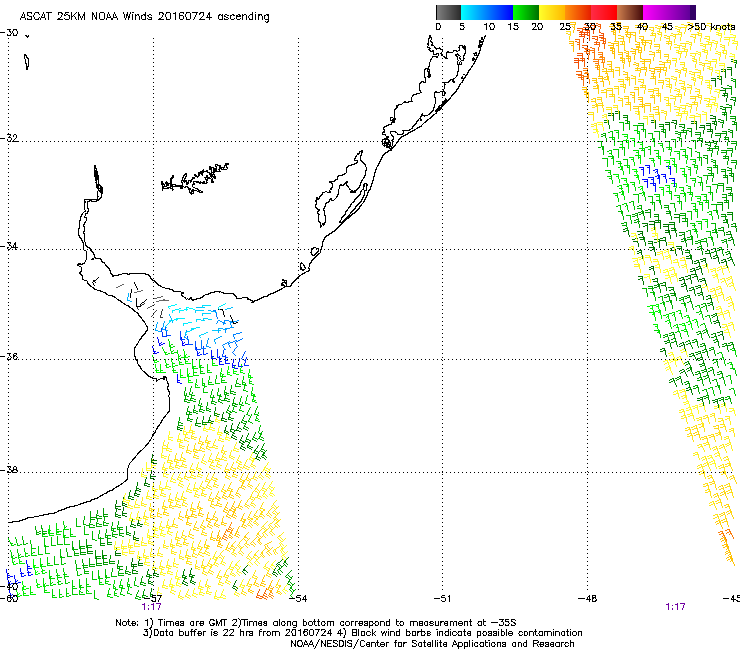
Task: Click the '-34' latitude label
Action: 9,246
